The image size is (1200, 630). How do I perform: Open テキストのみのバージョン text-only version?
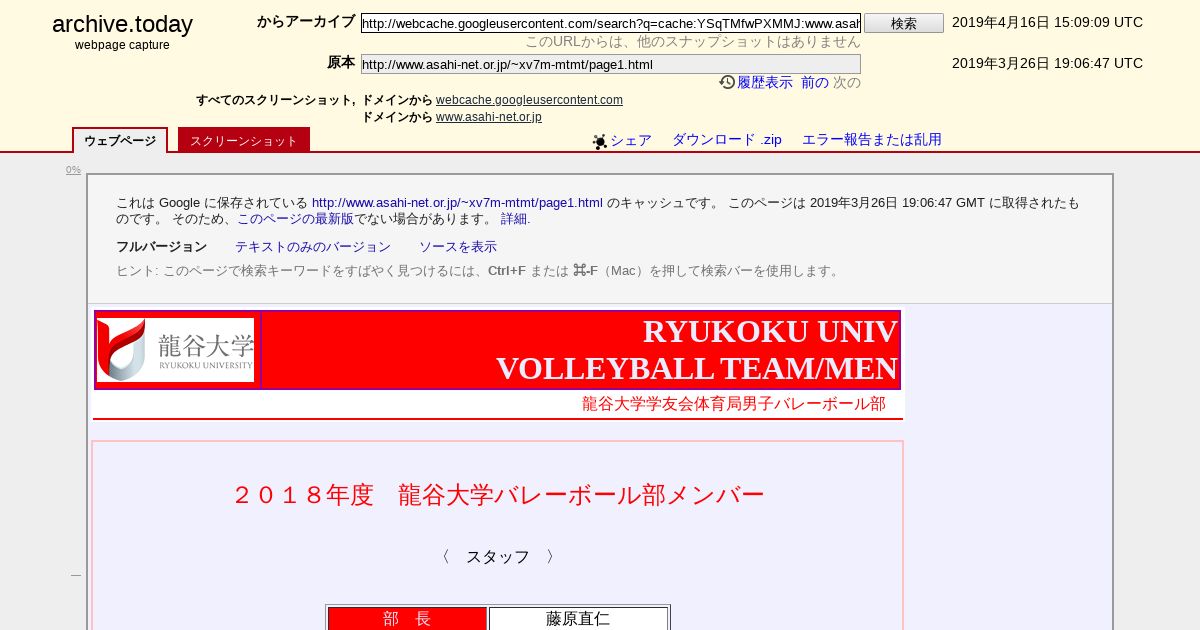coord(313,246)
